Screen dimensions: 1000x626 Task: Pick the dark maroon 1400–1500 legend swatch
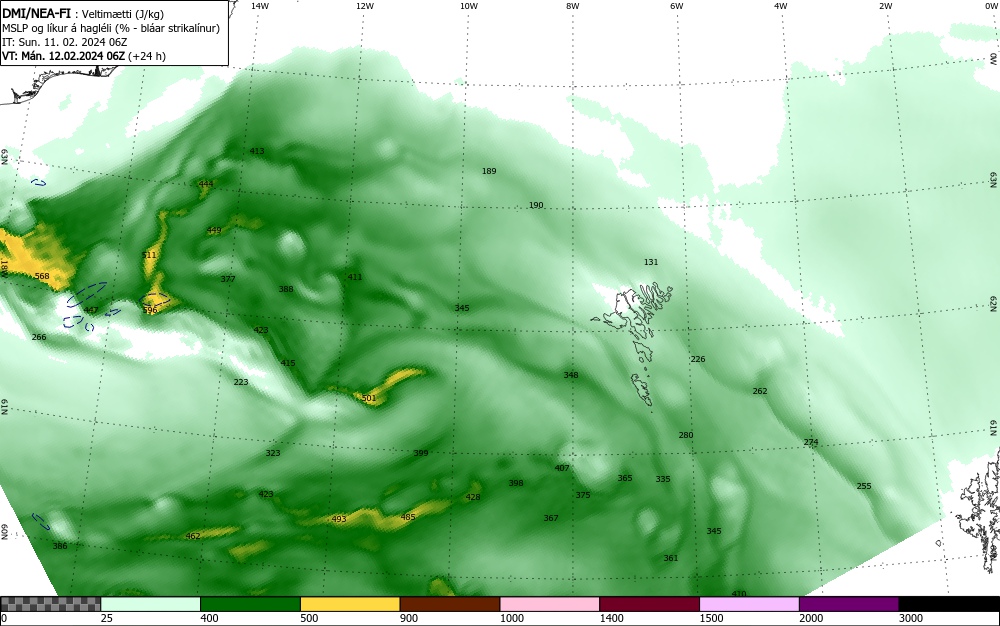tap(649, 604)
